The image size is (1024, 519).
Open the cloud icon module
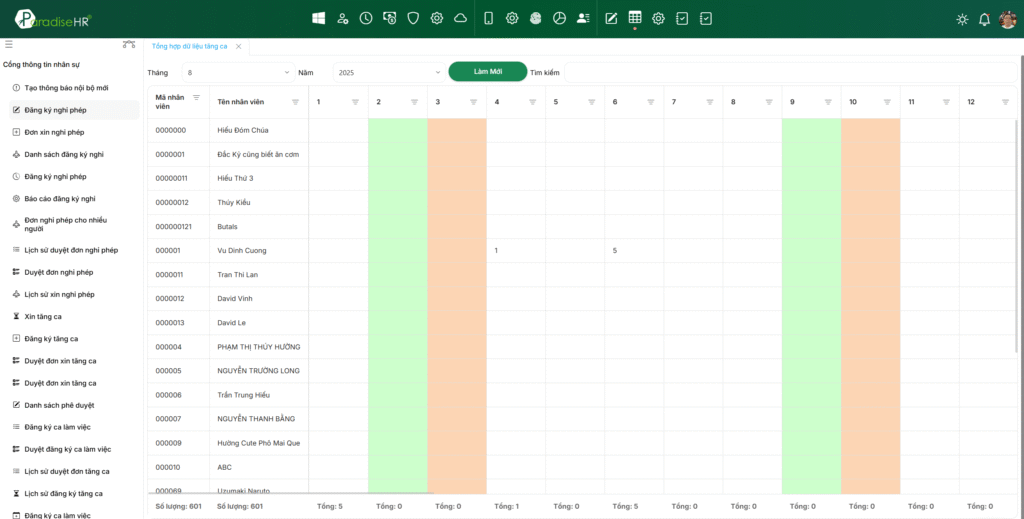coord(460,18)
